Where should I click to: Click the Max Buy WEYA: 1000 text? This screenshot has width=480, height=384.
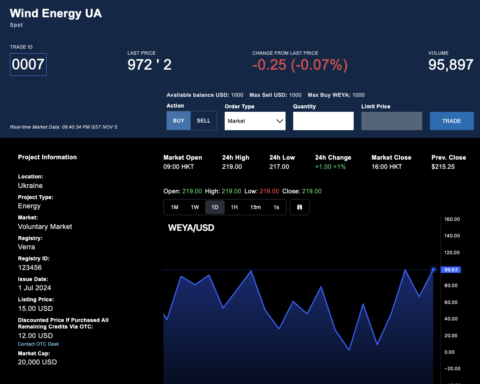click(x=336, y=95)
